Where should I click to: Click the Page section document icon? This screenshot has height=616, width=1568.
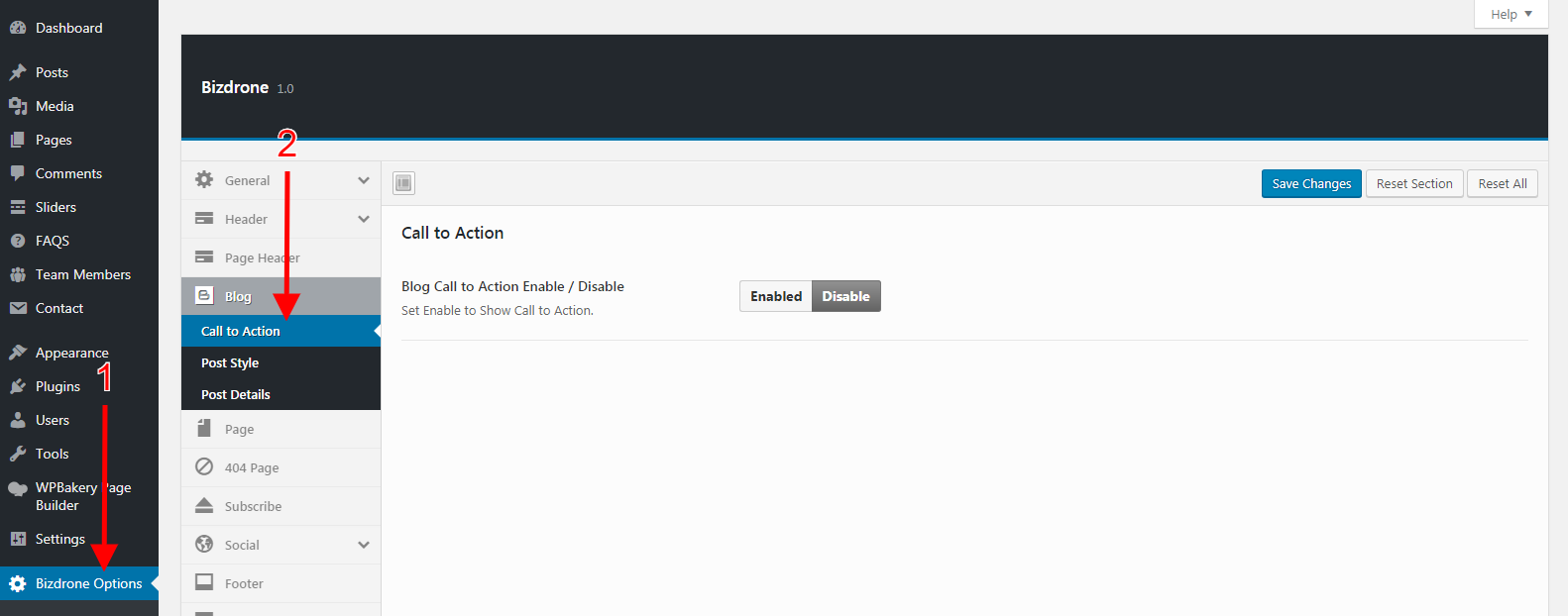pyautogui.click(x=204, y=428)
